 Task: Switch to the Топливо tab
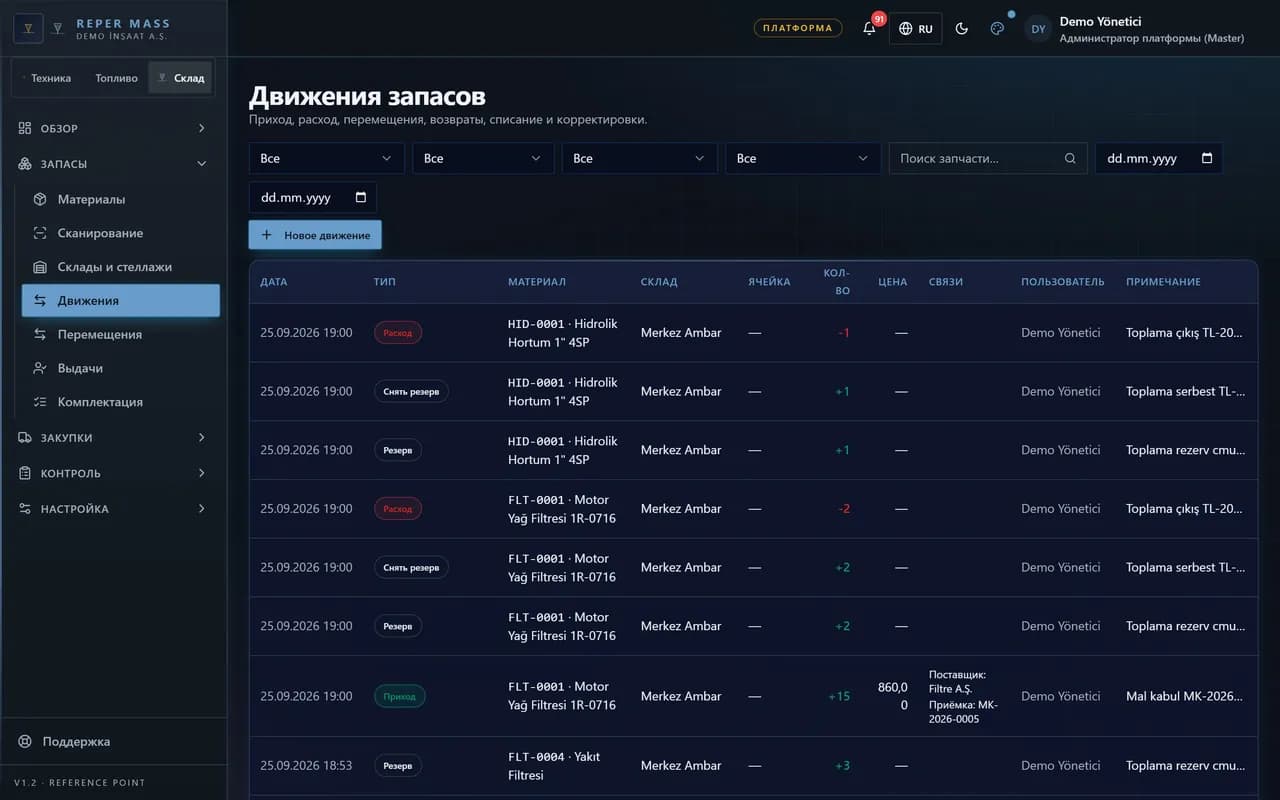[x=116, y=78]
